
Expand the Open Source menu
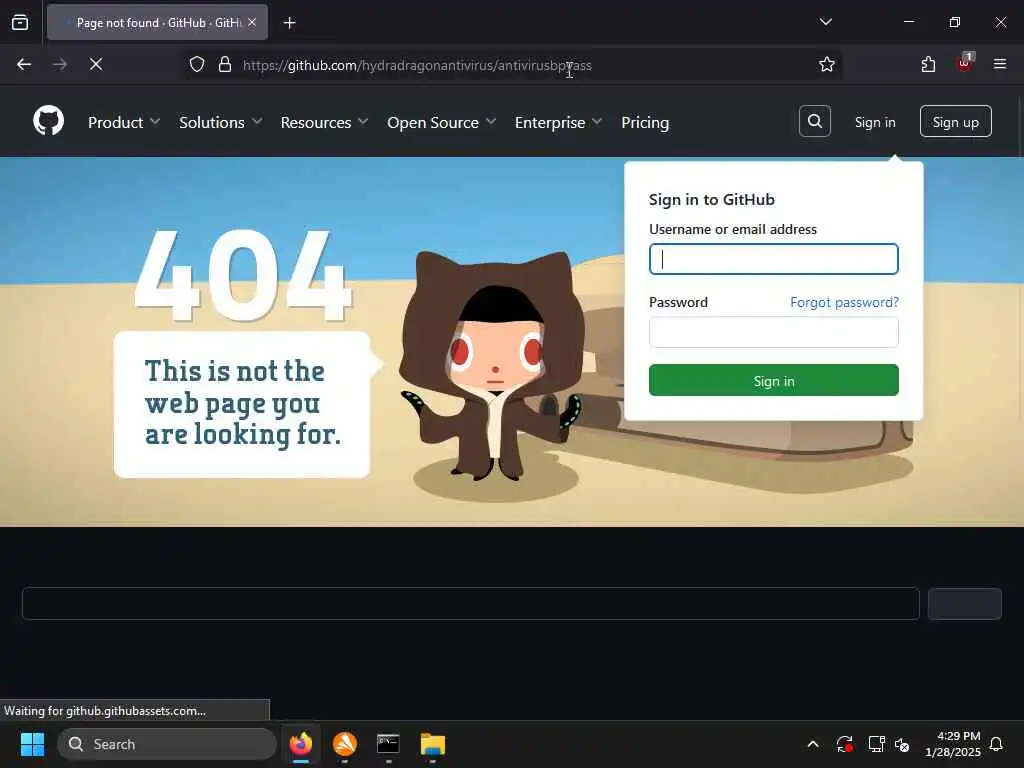441,122
